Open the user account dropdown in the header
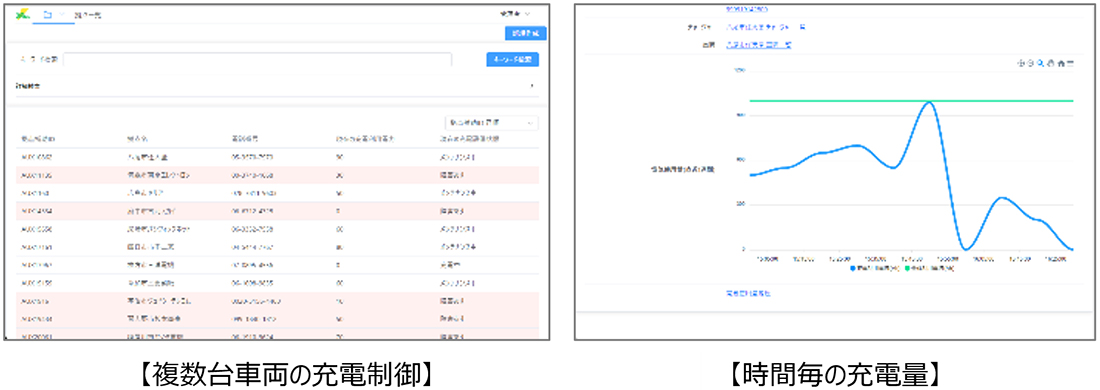 [x=514, y=14]
